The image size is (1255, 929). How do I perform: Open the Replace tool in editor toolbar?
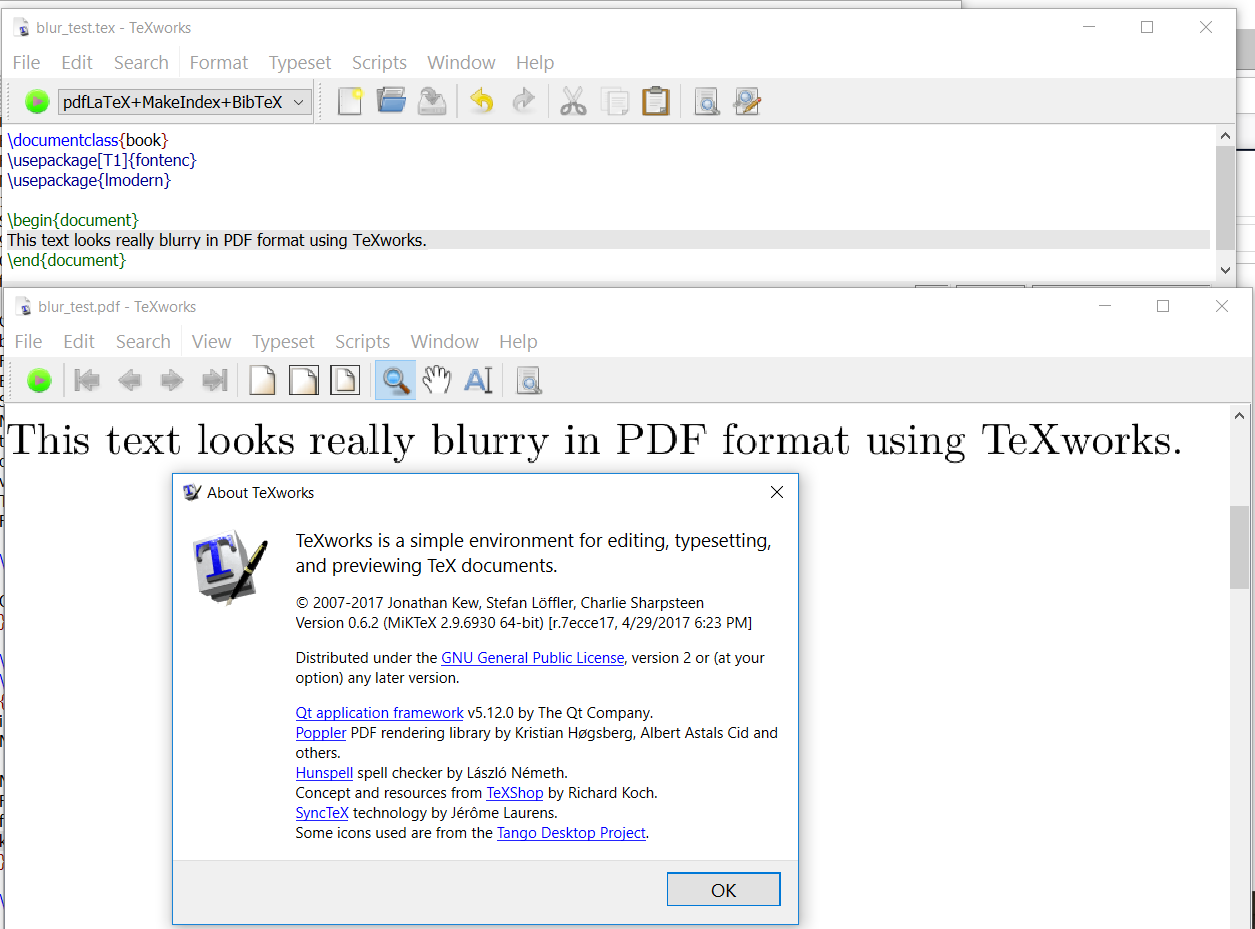[x=747, y=101]
